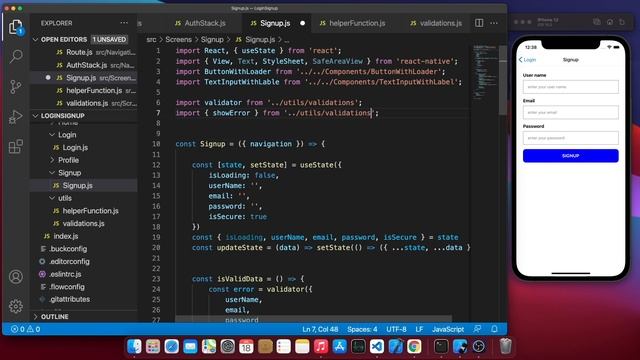Open Finder from the Dock

point(134,347)
